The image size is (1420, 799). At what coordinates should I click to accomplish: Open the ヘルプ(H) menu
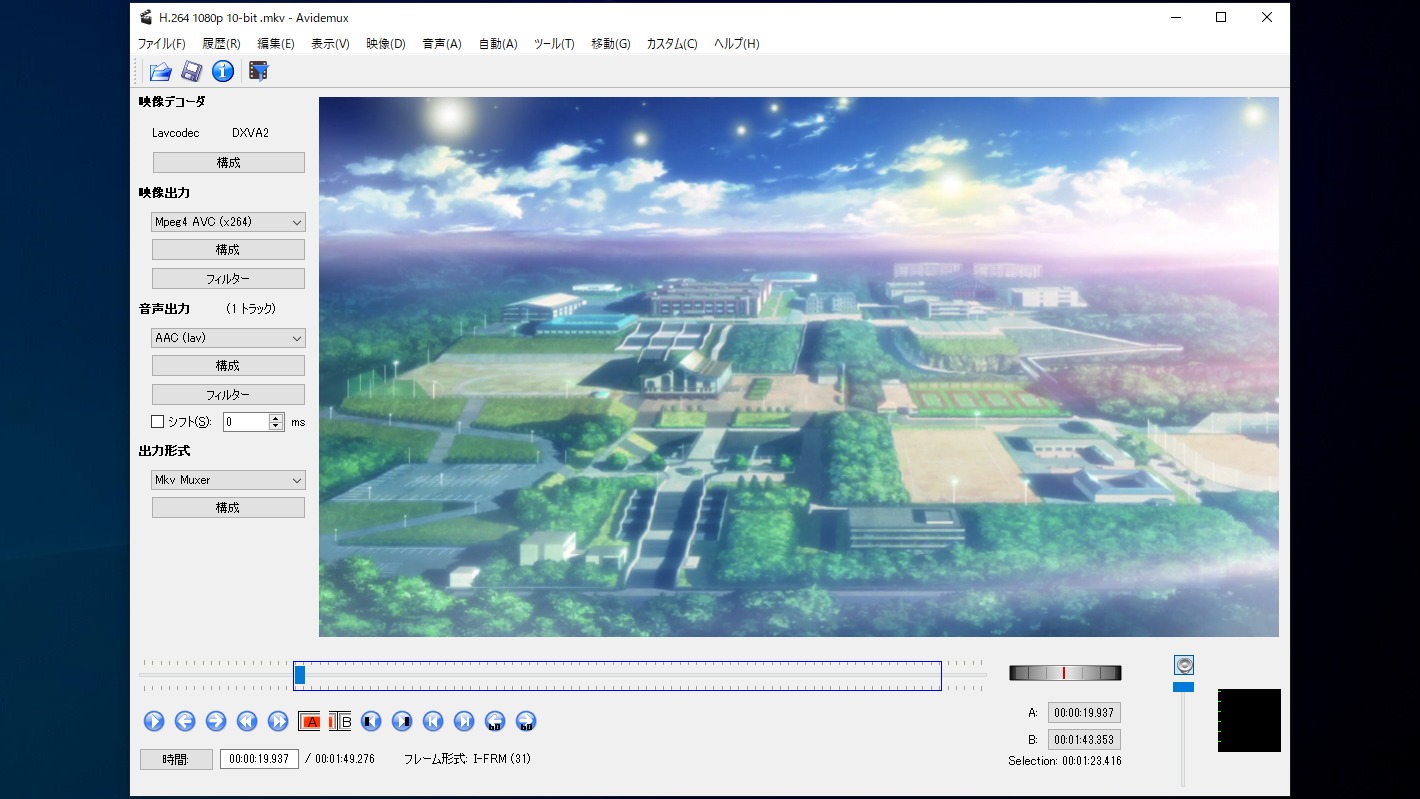pyautogui.click(x=737, y=44)
